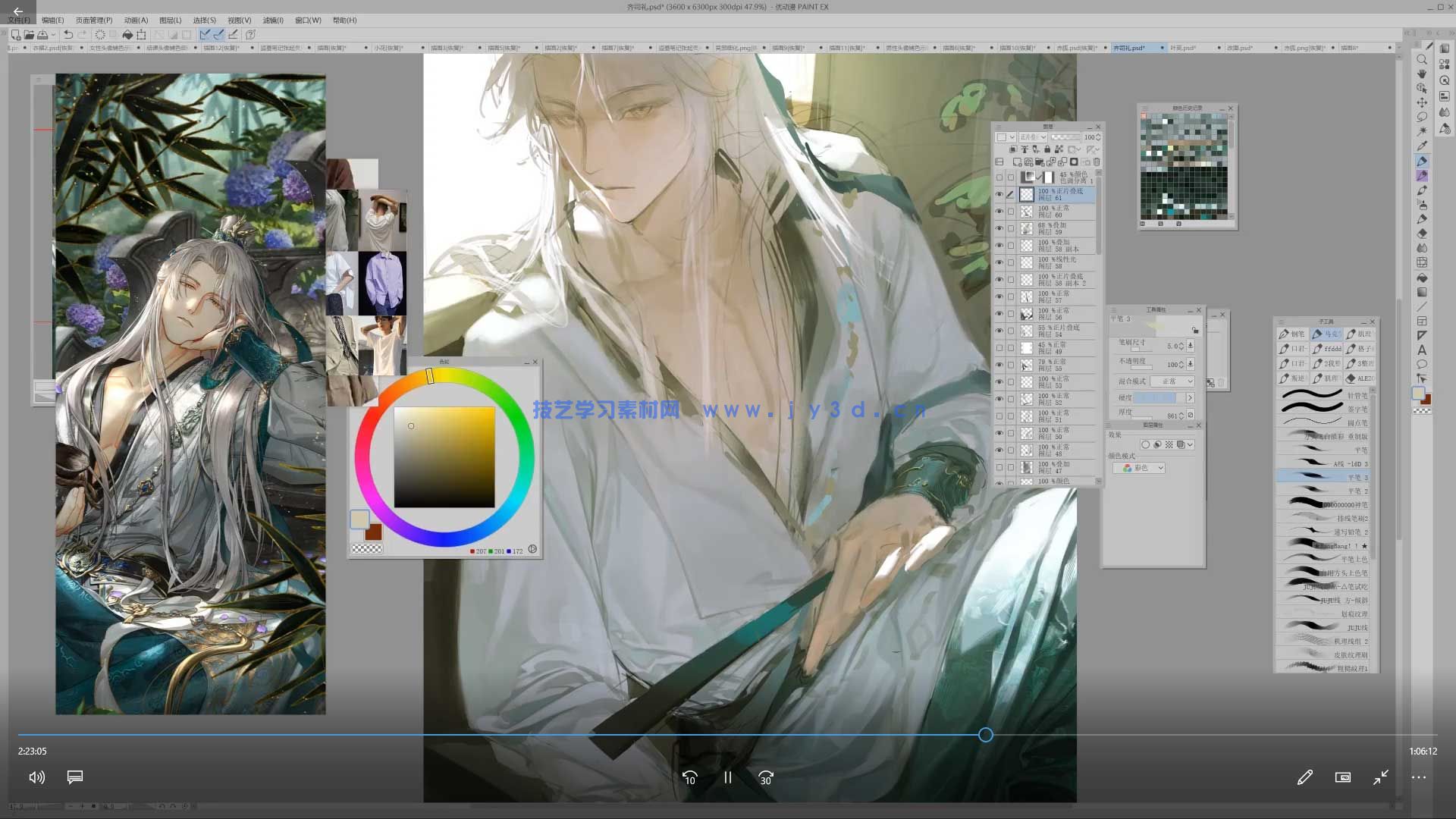Image resolution: width=1456 pixels, height=819 pixels.
Task: Select the Eyedropper tool
Action: pos(1422,146)
